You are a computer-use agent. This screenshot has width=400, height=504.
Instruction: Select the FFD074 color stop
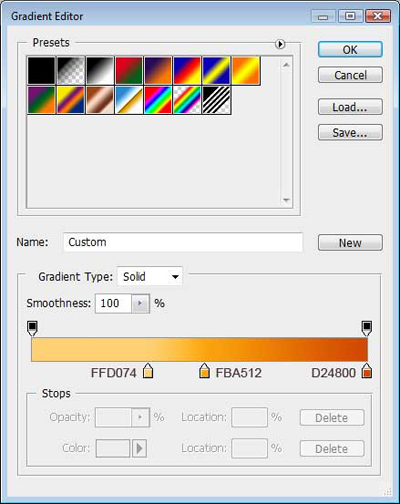[148, 371]
